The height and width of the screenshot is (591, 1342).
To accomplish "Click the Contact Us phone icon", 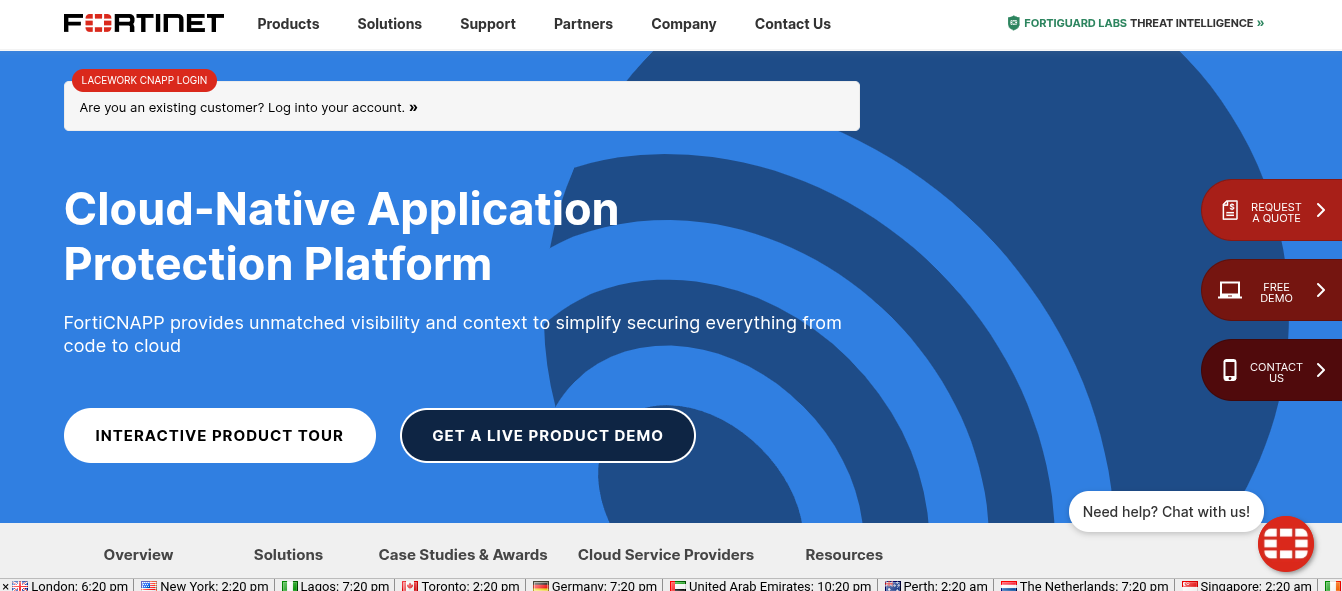I will [1230, 370].
